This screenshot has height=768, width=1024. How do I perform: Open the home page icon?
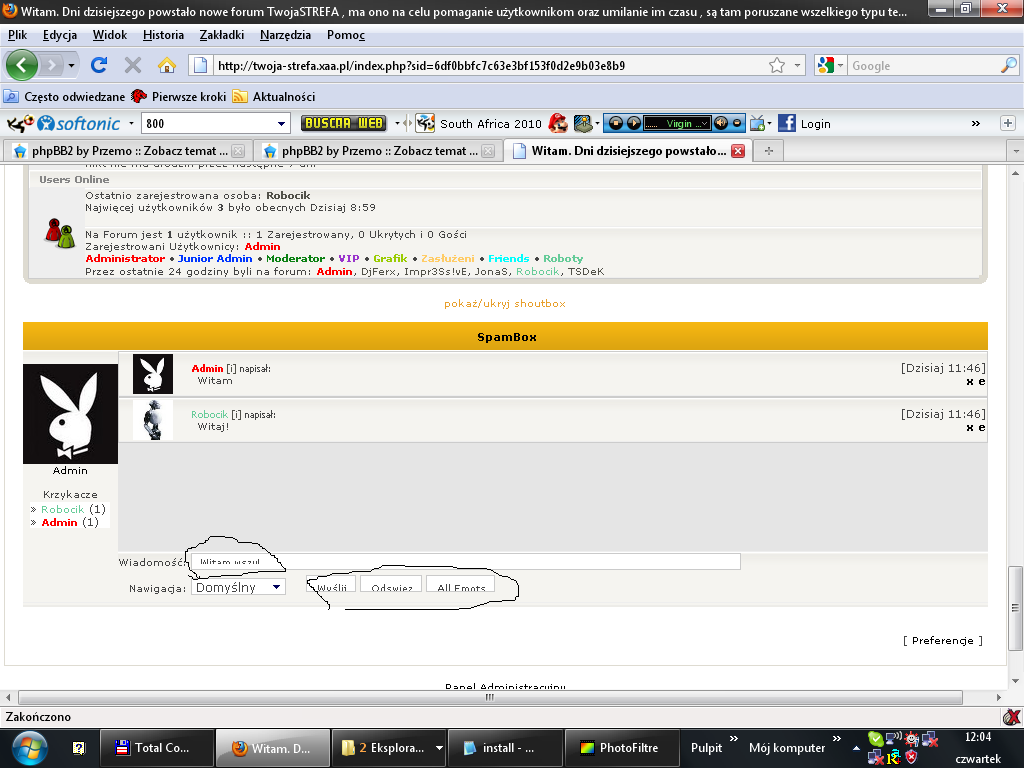click(x=167, y=65)
